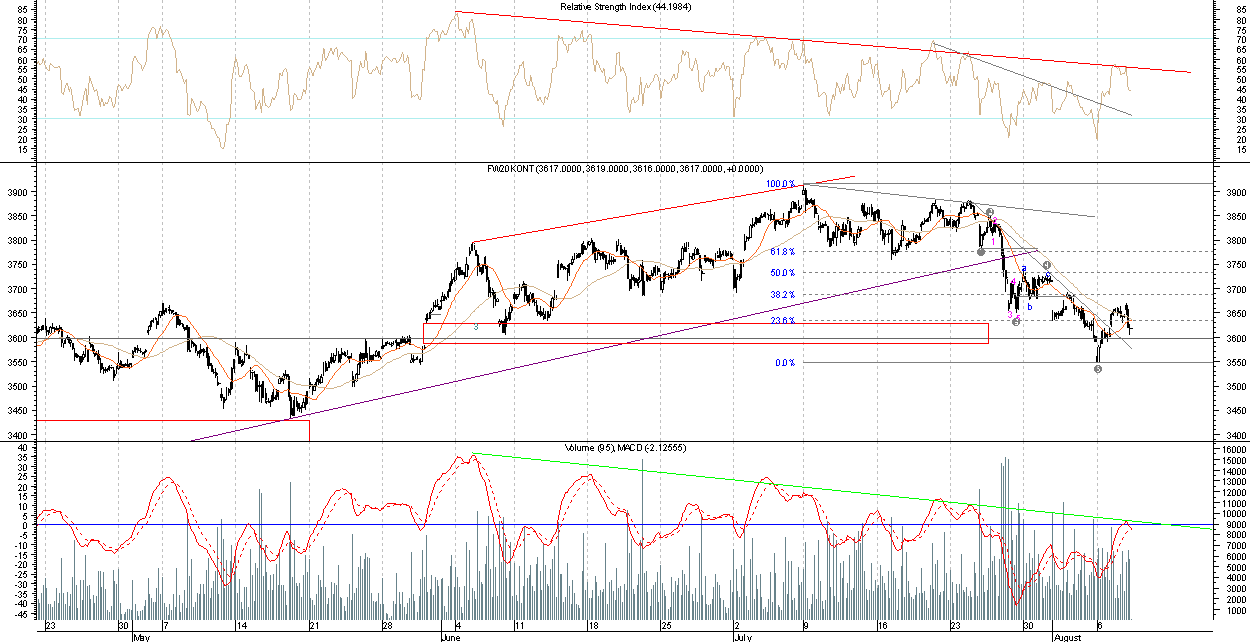Click the August month label on time axis

click(1067, 636)
